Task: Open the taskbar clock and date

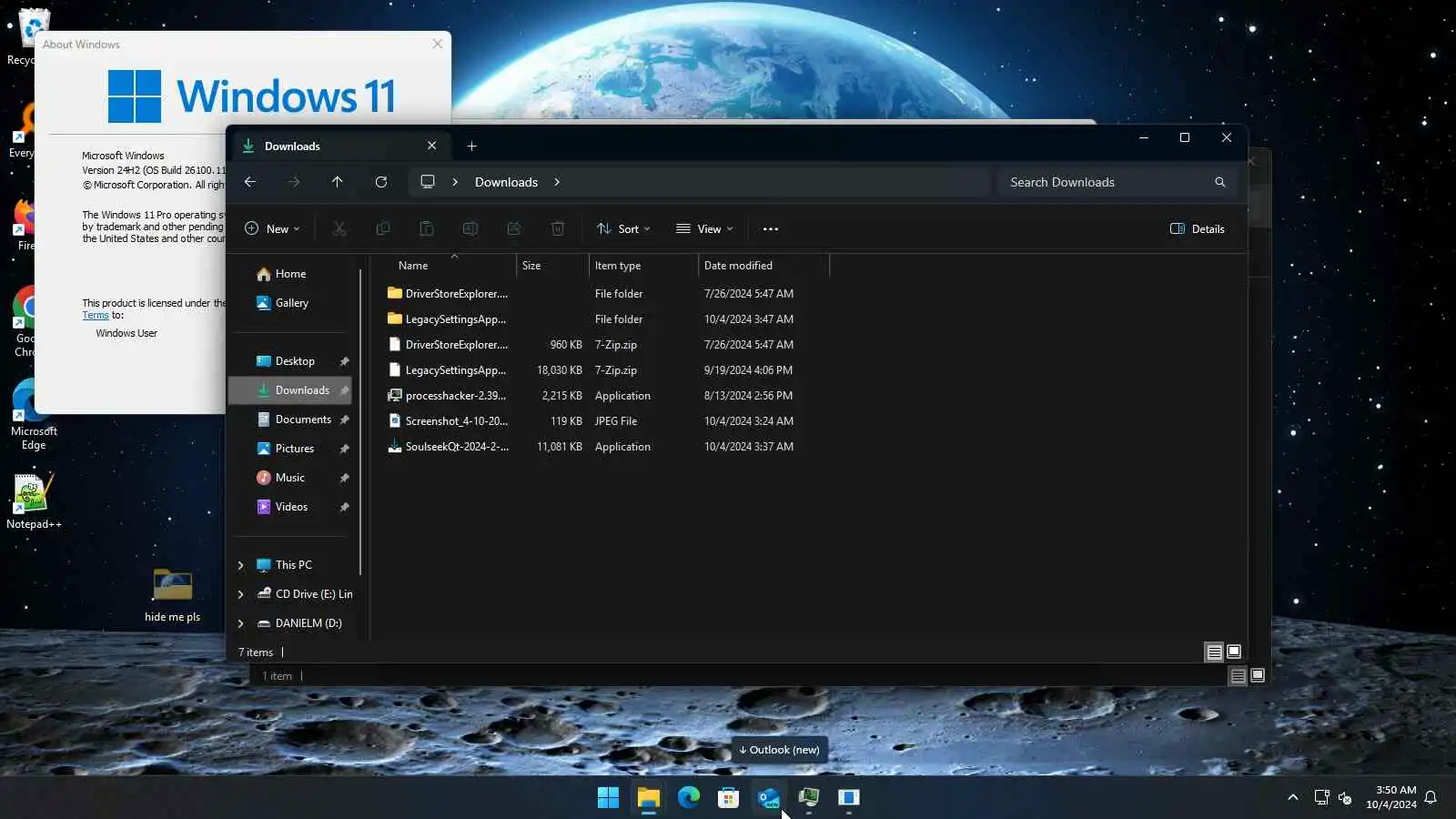Action: [1391, 797]
